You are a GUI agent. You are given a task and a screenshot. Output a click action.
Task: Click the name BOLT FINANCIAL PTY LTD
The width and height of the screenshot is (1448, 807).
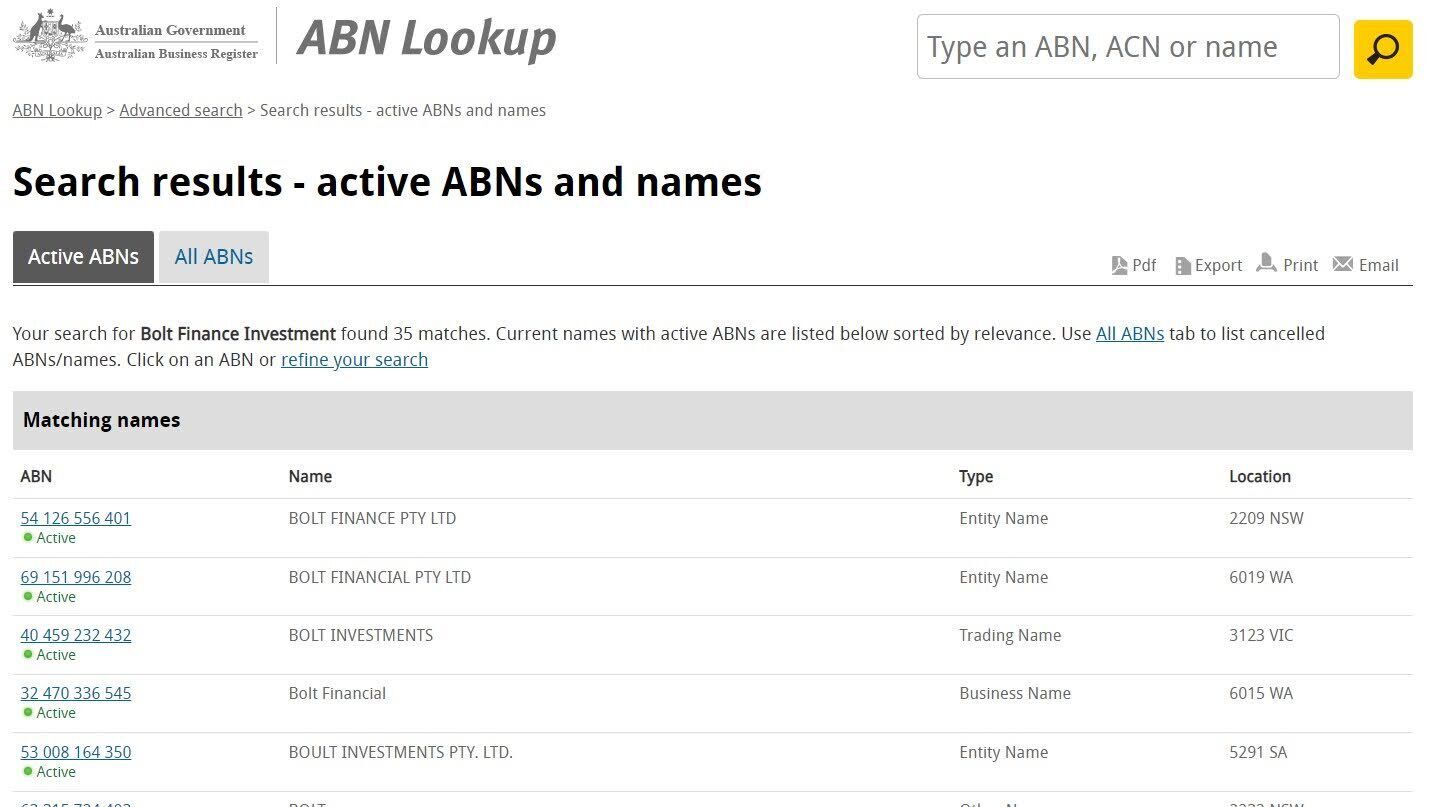[380, 577]
